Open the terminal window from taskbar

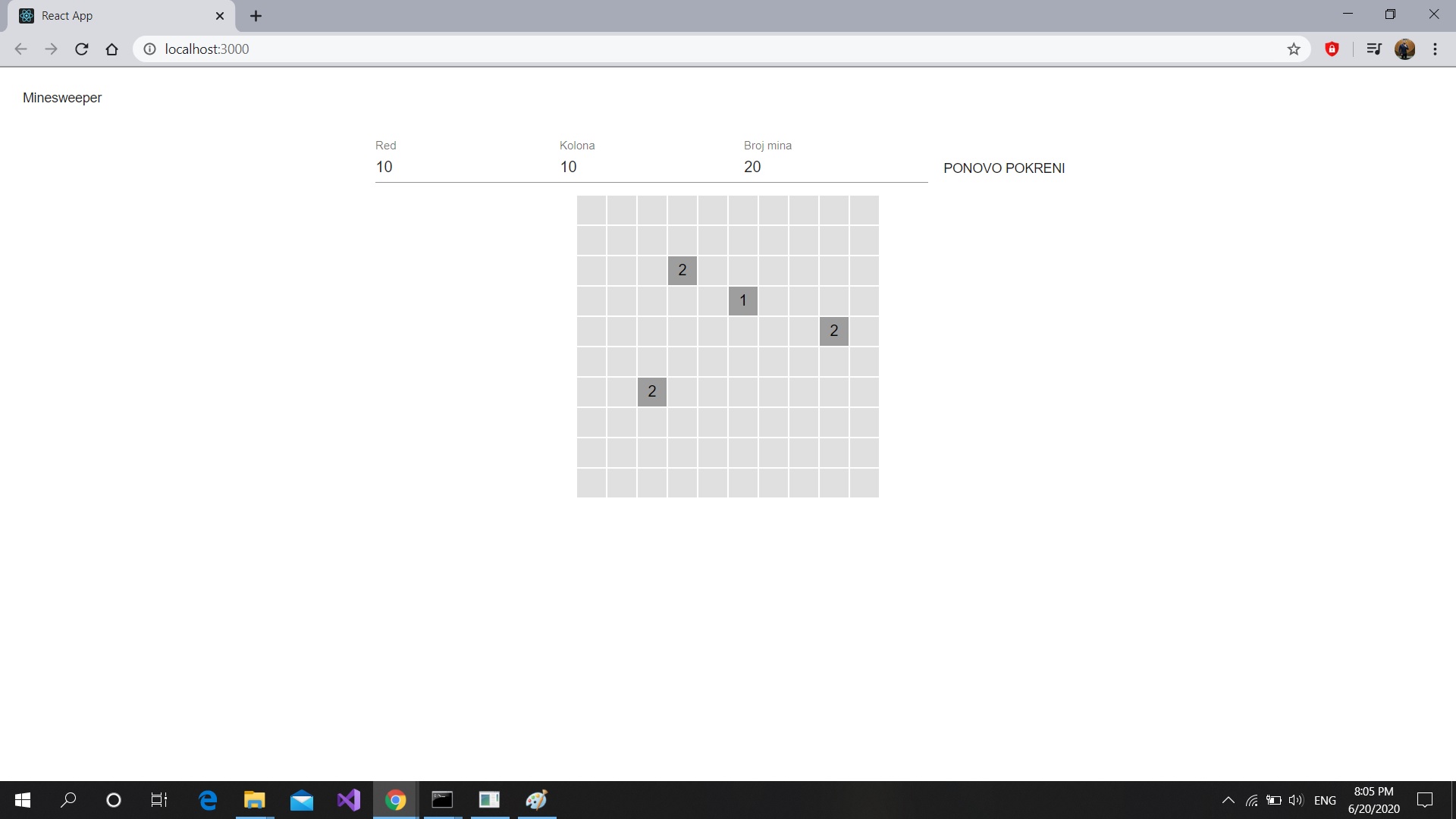pyautogui.click(x=442, y=800)
